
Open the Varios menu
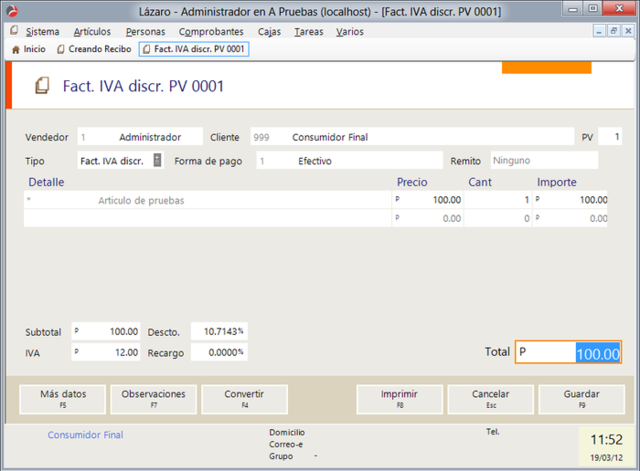(350, 31)
